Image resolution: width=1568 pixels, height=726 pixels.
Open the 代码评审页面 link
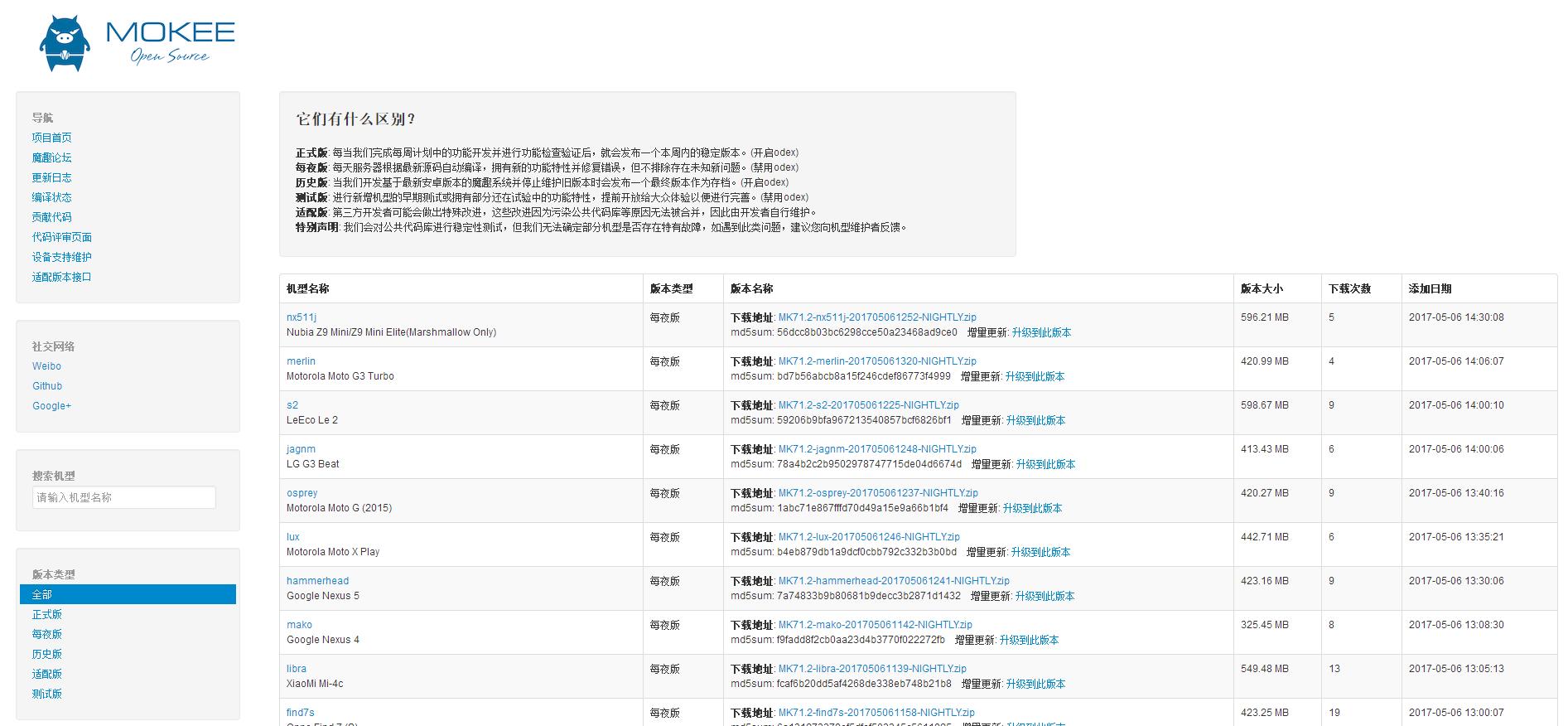pos(62,237)
